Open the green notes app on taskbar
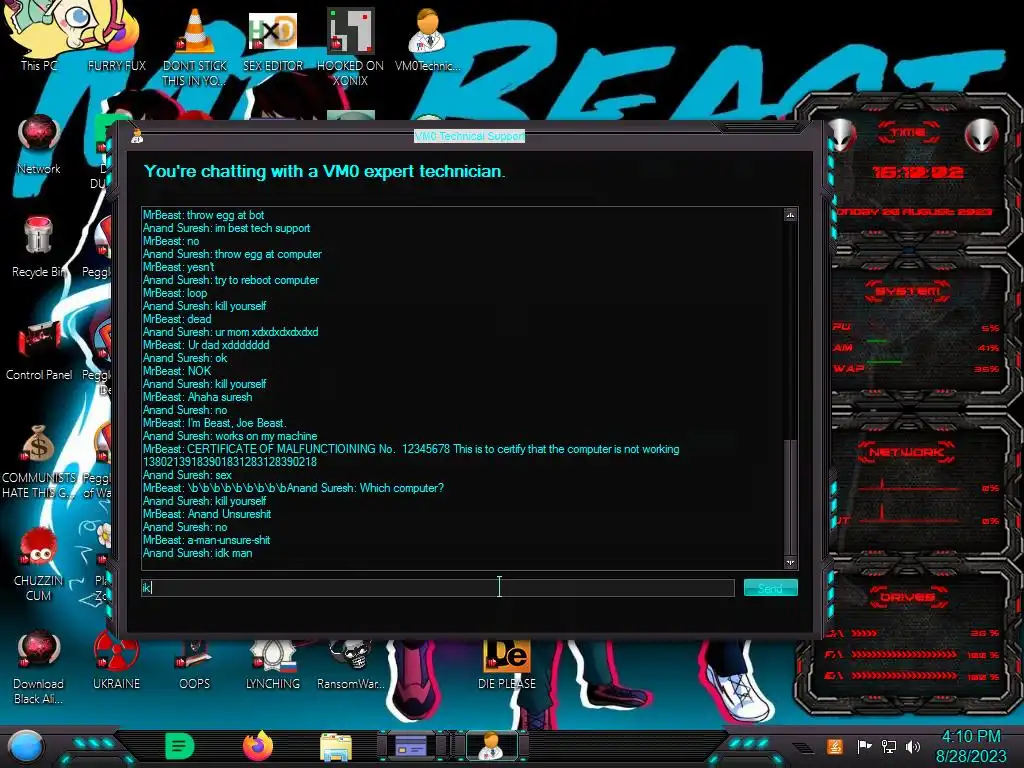 [x=180, y=746]
